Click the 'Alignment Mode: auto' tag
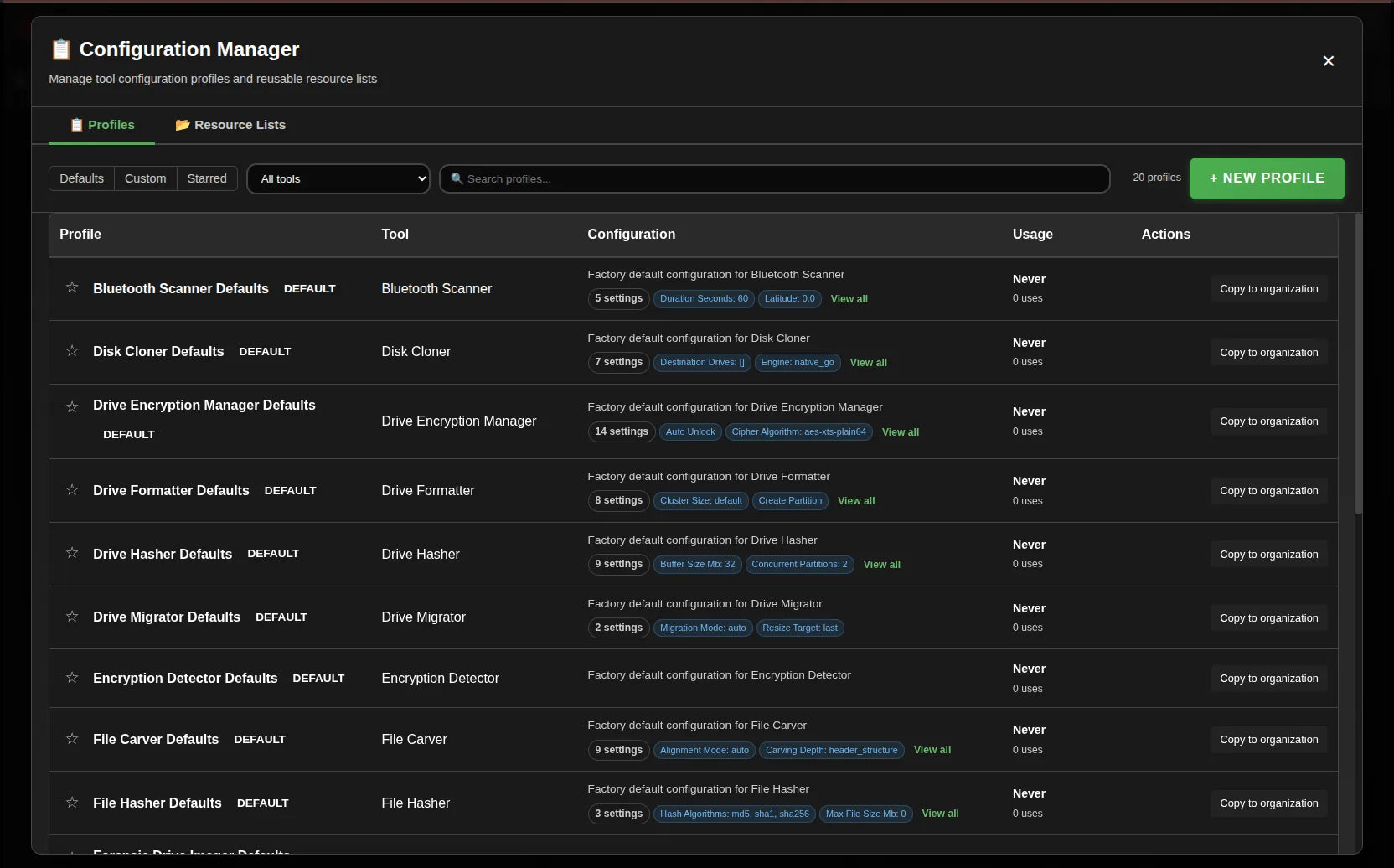 (705, 750)
